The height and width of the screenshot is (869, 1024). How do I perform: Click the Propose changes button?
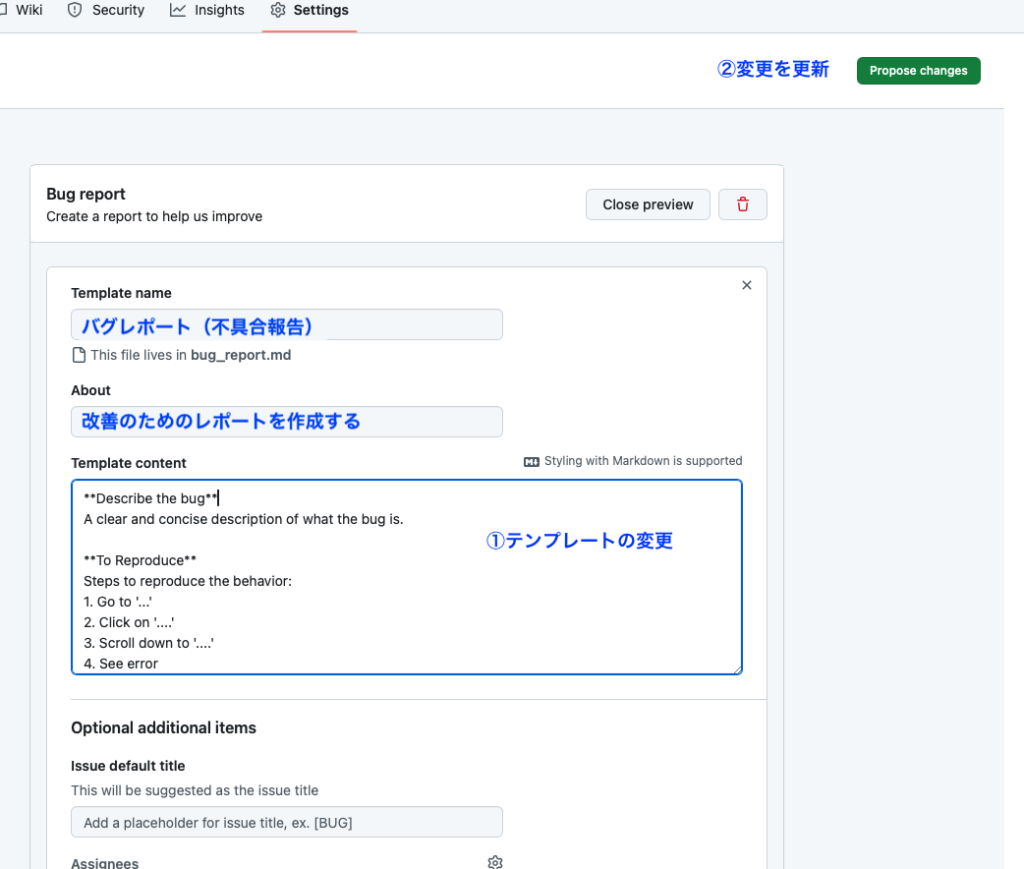coord(917,70)
